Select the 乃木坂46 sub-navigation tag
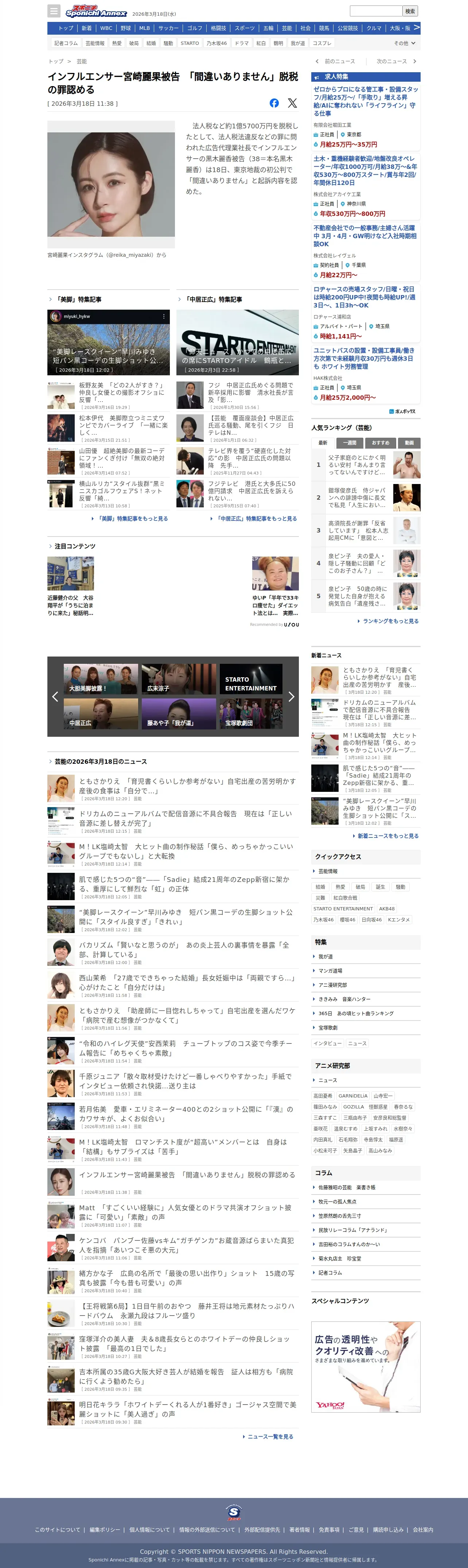Viewport: 468px width, 1568px height. click(217, 43)
